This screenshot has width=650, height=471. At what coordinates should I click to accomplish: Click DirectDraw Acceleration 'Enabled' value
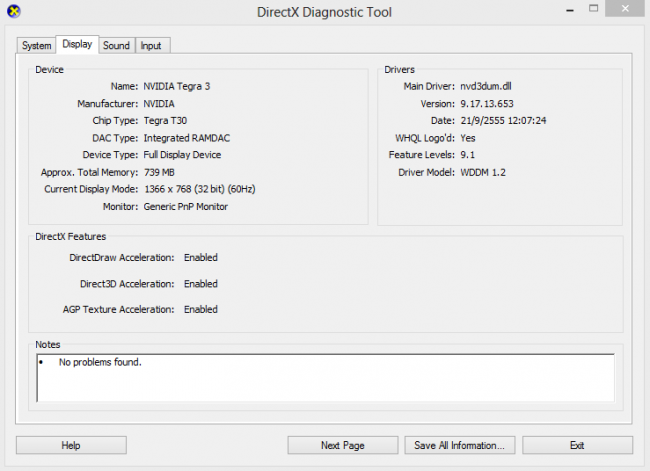(x=201, y=257)
